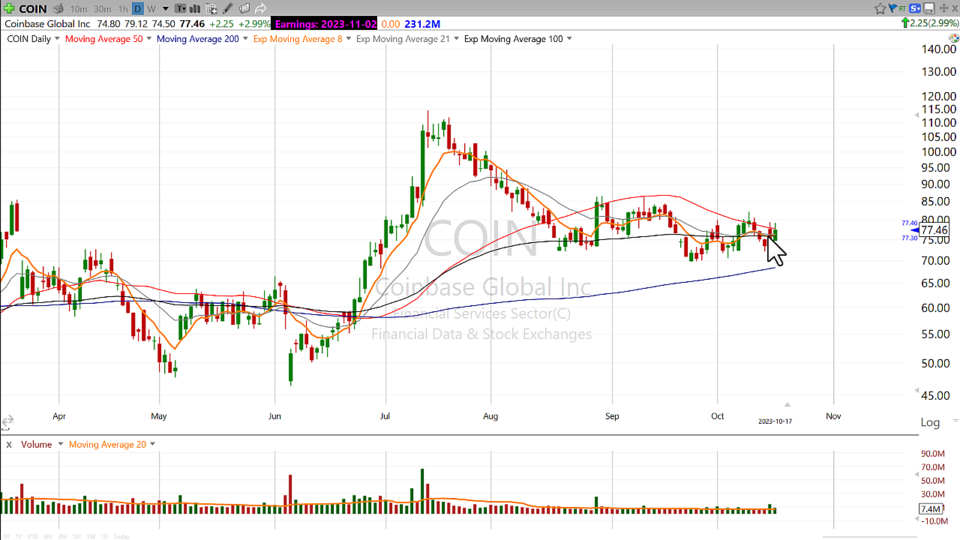960x540 pixels.
Task: Open the add indicator icon
Action: coord(211,9)
